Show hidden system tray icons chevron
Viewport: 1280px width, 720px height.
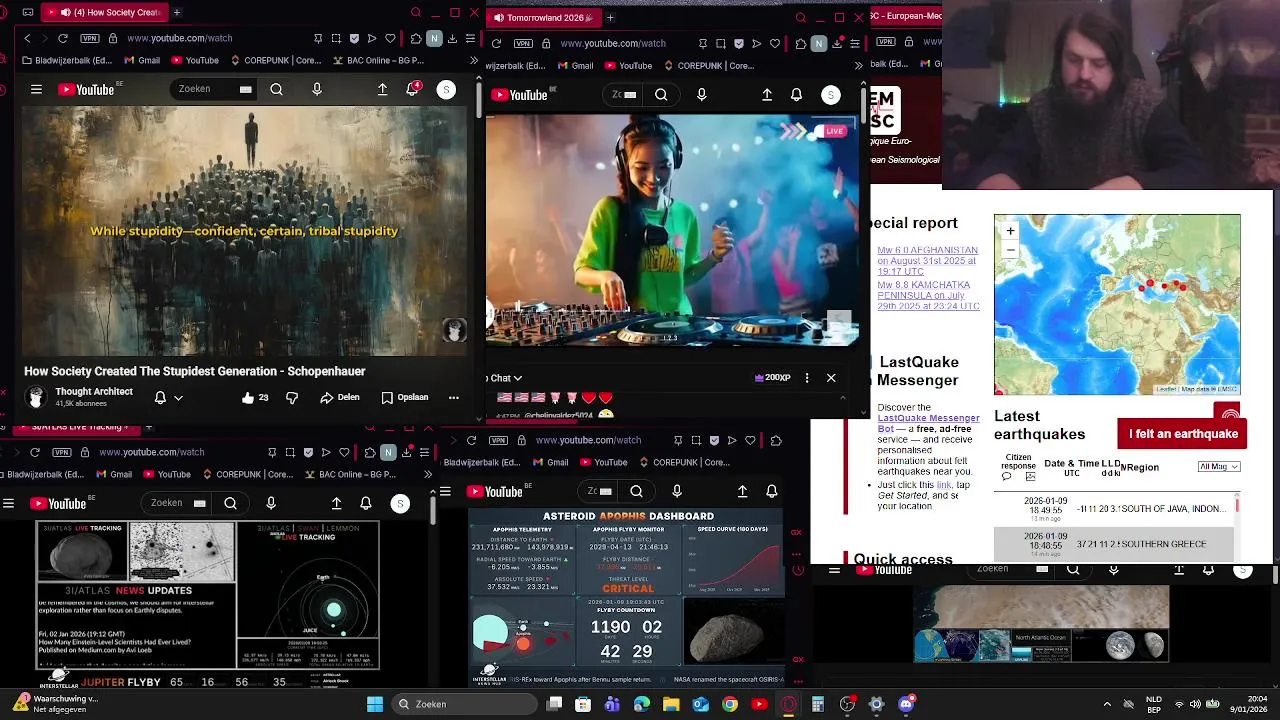pos(1107,704)
